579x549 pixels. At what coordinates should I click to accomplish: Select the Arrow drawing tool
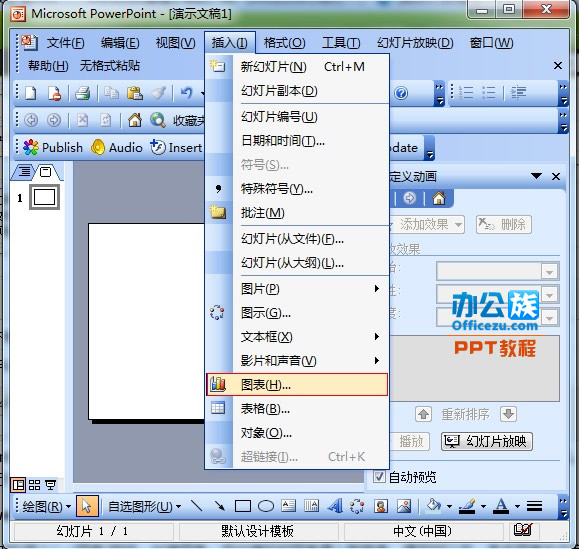point(220,506)
